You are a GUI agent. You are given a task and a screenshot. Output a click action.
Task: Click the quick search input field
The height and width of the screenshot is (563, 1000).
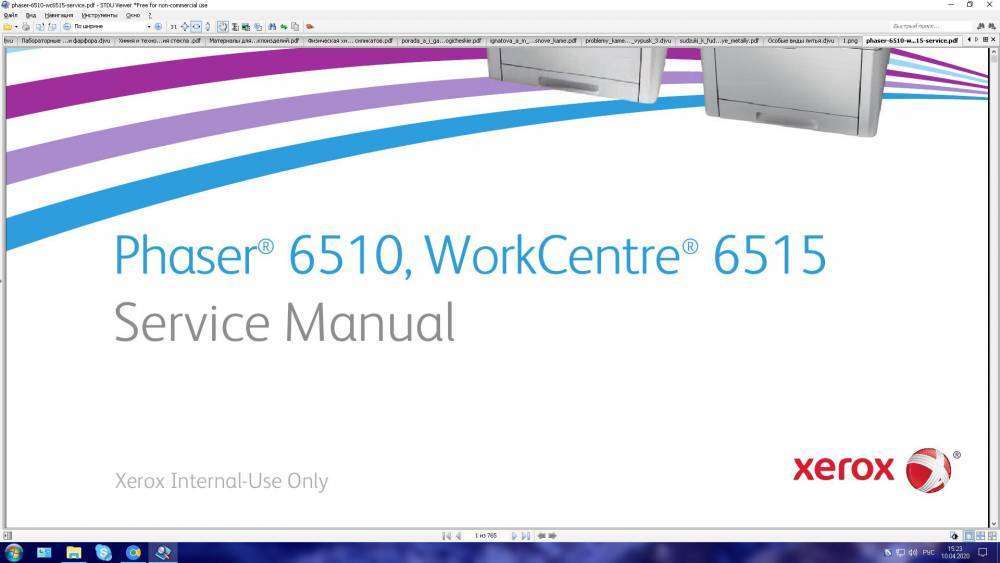point(930,26)
